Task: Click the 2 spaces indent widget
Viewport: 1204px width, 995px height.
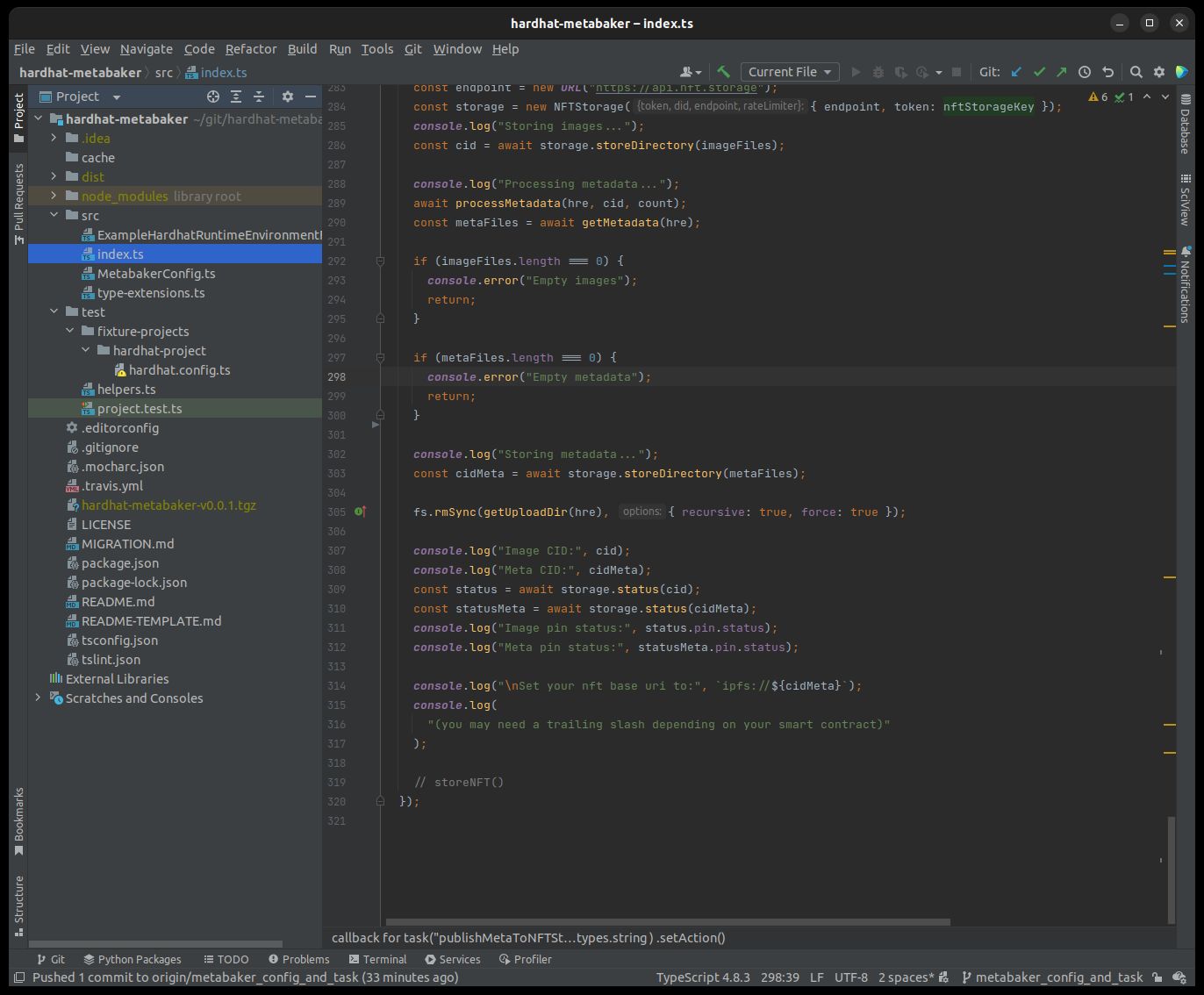Action: pos(913,977)
